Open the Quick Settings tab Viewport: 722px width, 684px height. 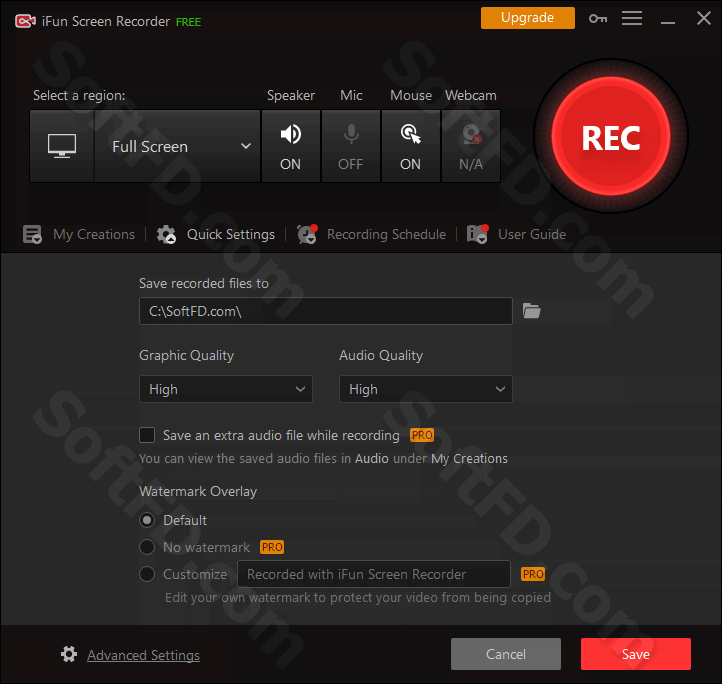tap(231, 234)
